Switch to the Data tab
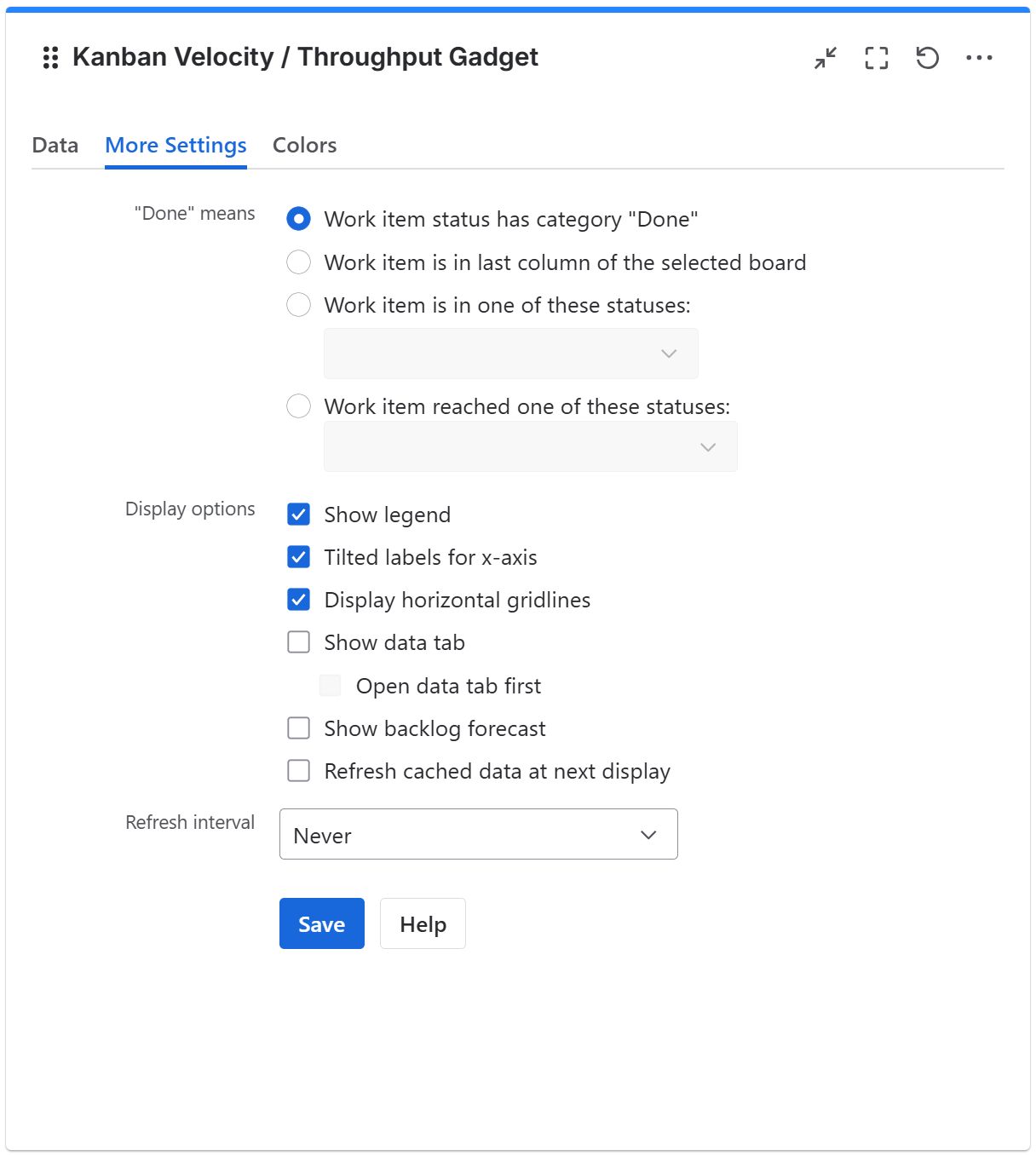The height and width of the screenshot is (1156, 1036). [55, 145]
